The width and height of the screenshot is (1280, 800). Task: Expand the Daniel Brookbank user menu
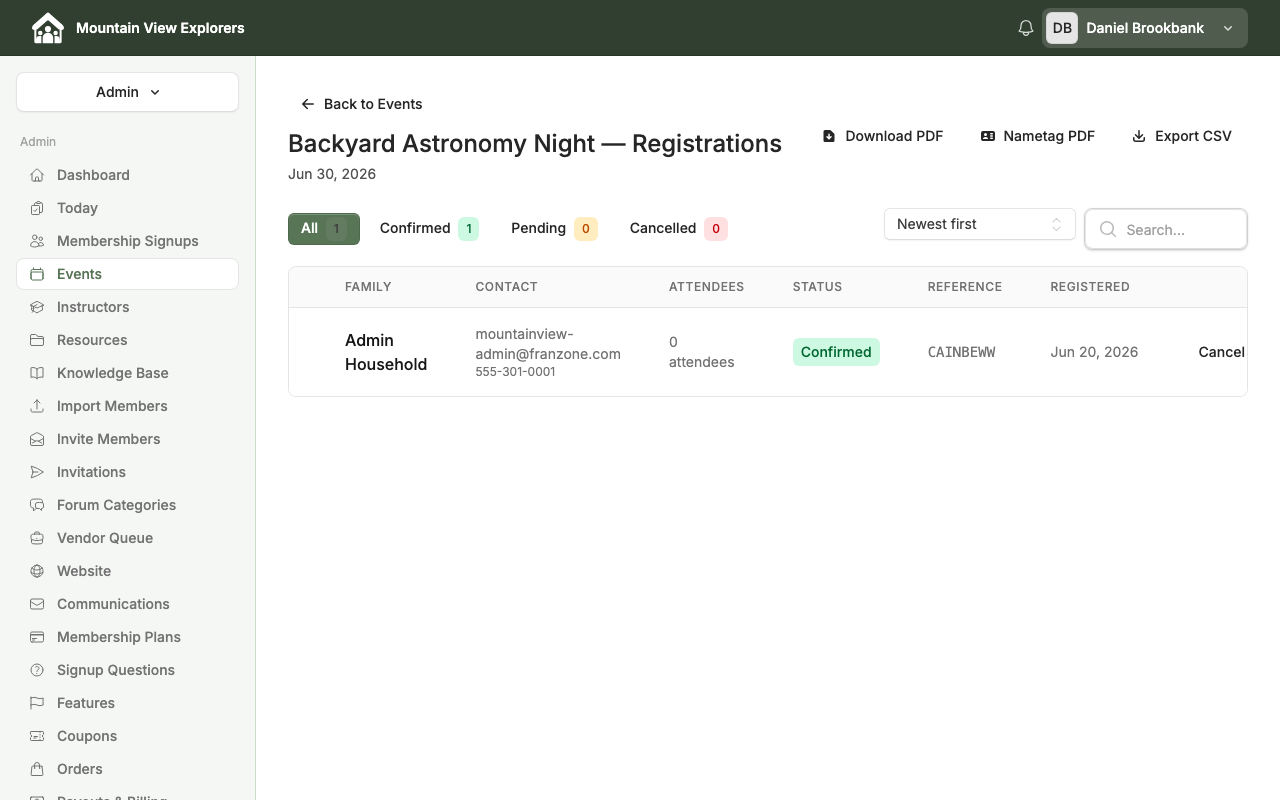click(1145, 28)
